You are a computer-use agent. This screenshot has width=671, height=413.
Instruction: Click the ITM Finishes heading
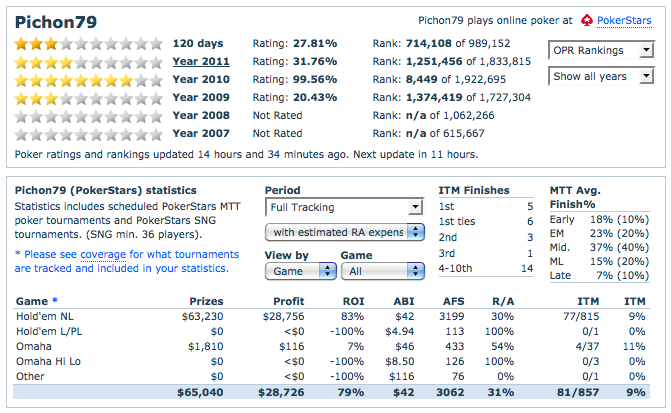(x=474, y=190)
